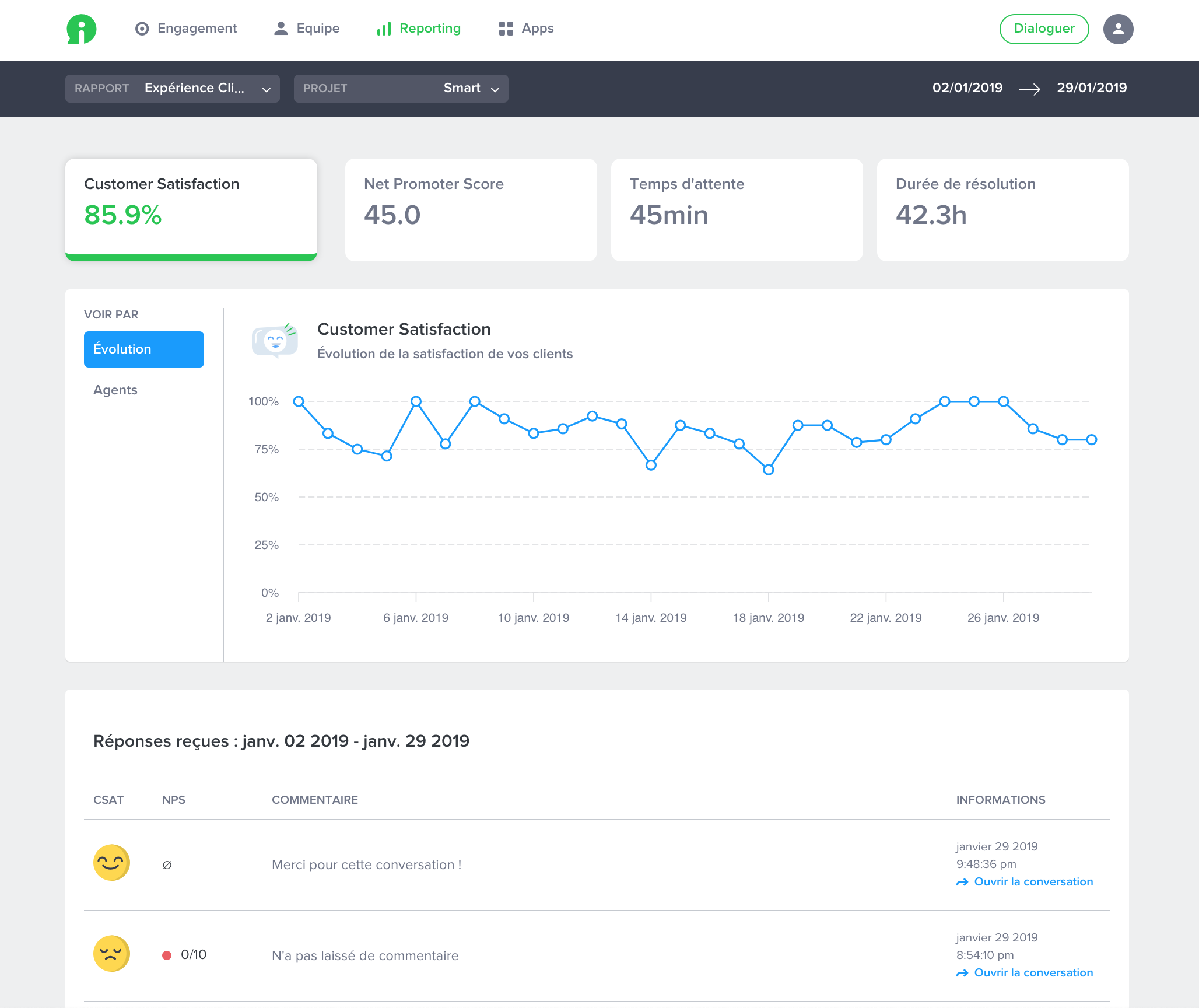The height and width of the screenshot is (1008, 1199).
Task: Click the sad smiley CSAT face
Action: (x=111, y=954)
